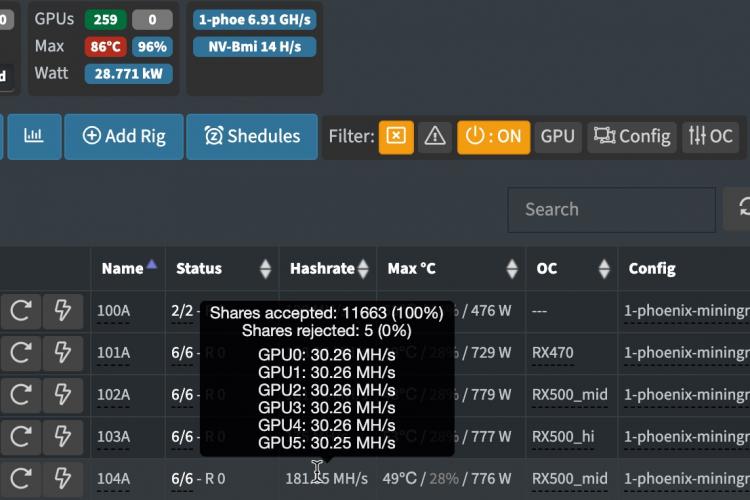Click the Add Rig button

coord(124,136)
